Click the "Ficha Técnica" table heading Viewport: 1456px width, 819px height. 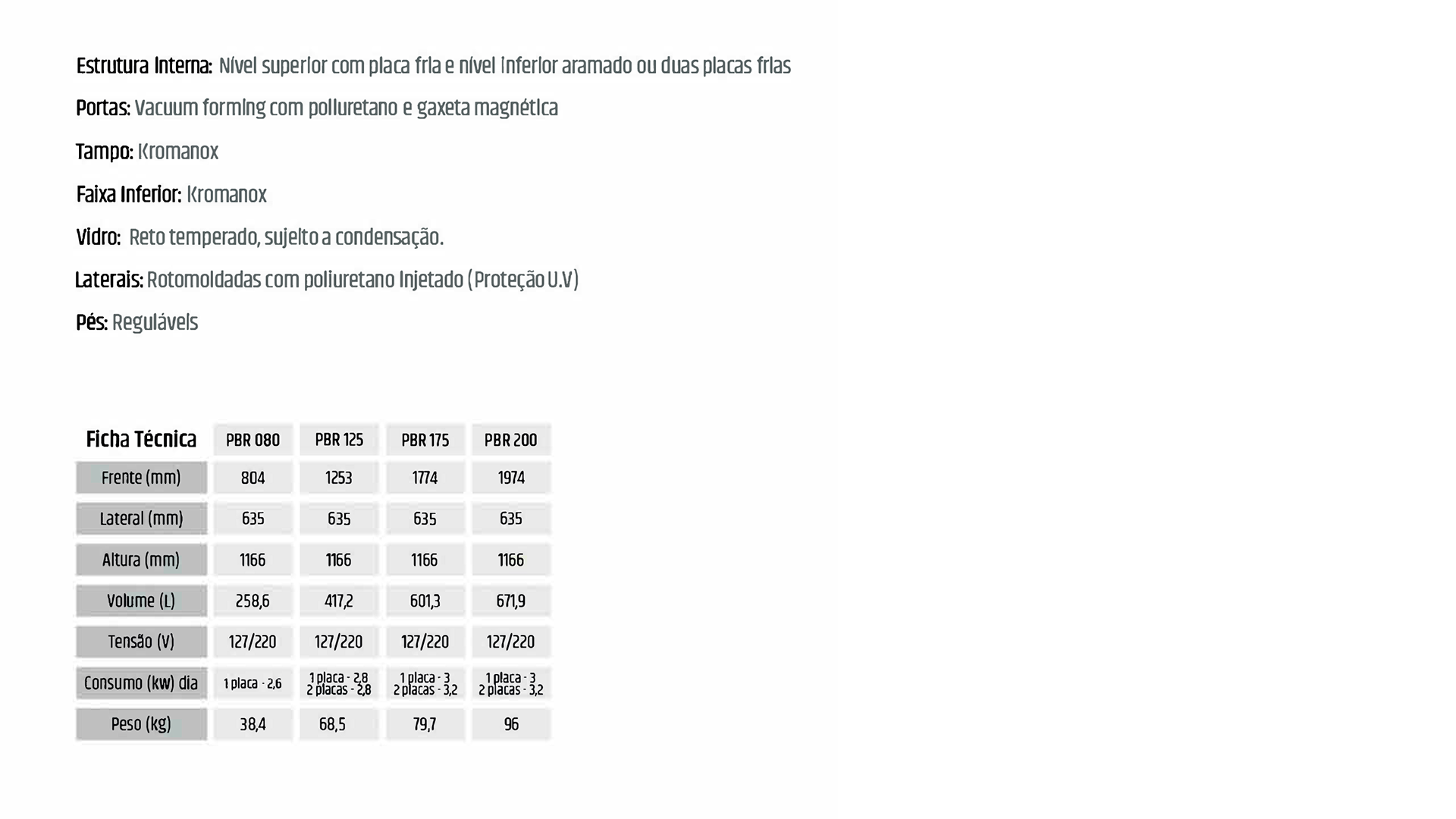pos(141,440)
